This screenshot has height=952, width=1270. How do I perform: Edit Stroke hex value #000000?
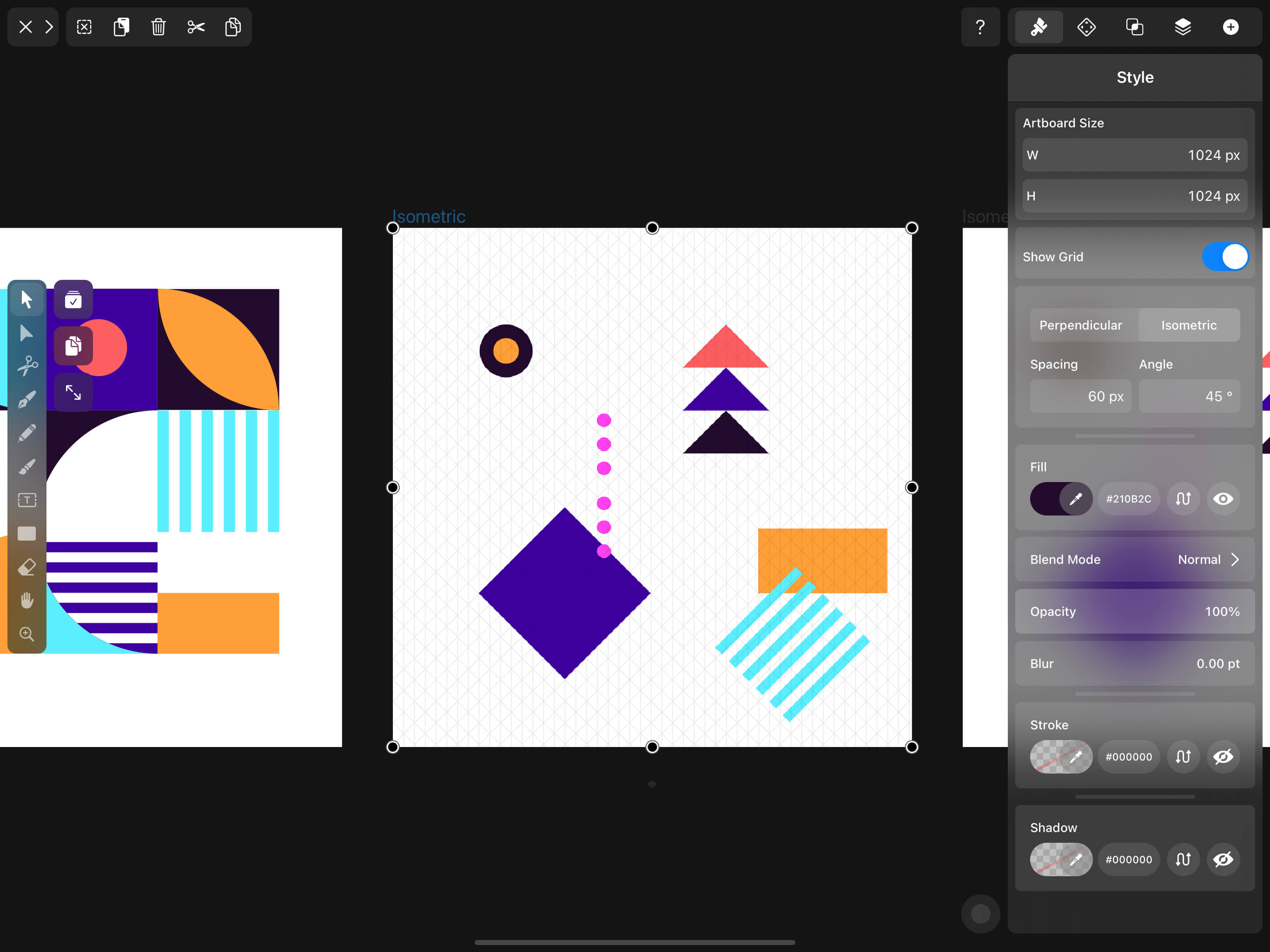coord(1128,756)
